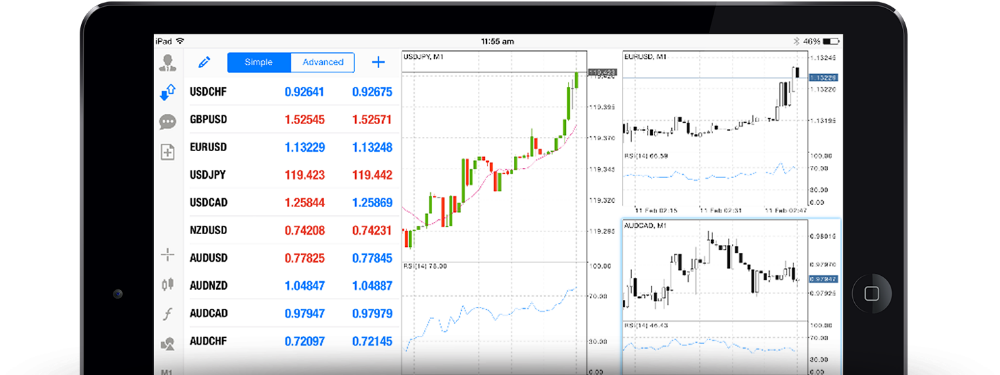Select the USDCHF symbol row
Viewport: 1000px width, 375px height.
[x=292, y=92]
